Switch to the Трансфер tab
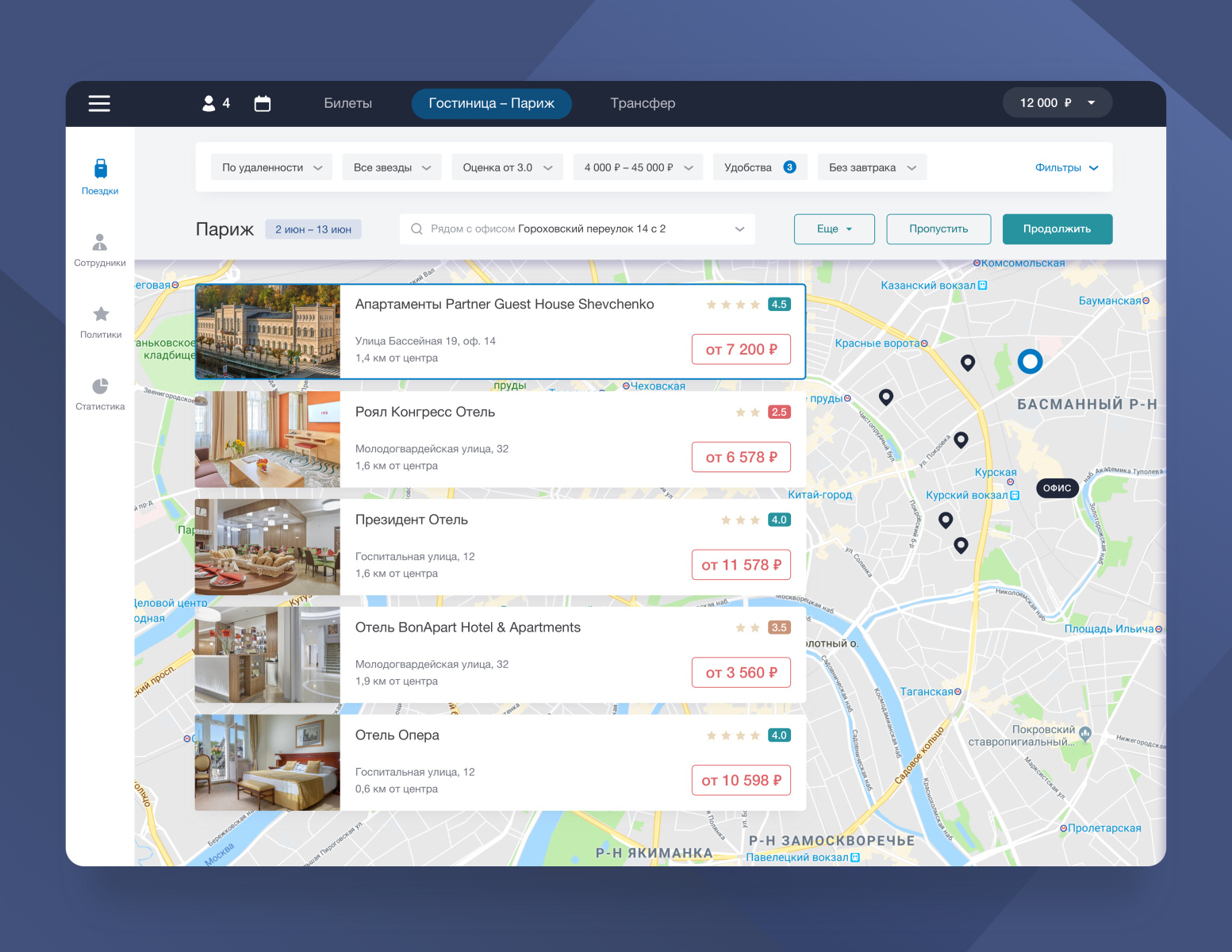The height and width of the screenshot is (952, 1232). click(x=643, y=103)
